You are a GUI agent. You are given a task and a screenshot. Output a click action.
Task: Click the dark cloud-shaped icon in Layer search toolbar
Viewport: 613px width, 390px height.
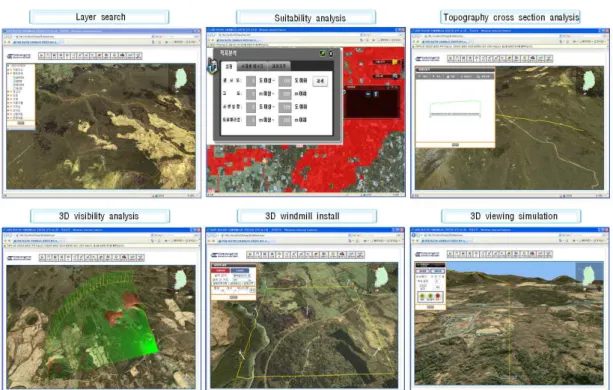pos(122,56)
